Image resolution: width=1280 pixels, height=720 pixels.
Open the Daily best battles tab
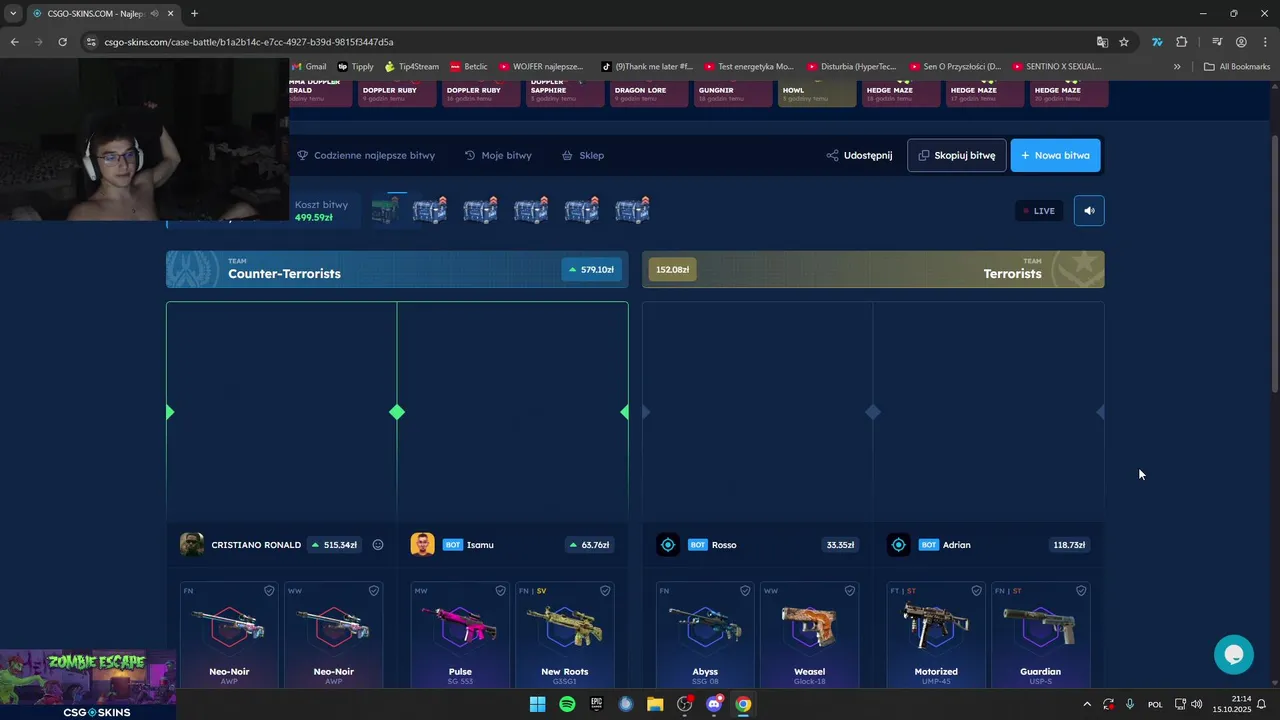366,155
